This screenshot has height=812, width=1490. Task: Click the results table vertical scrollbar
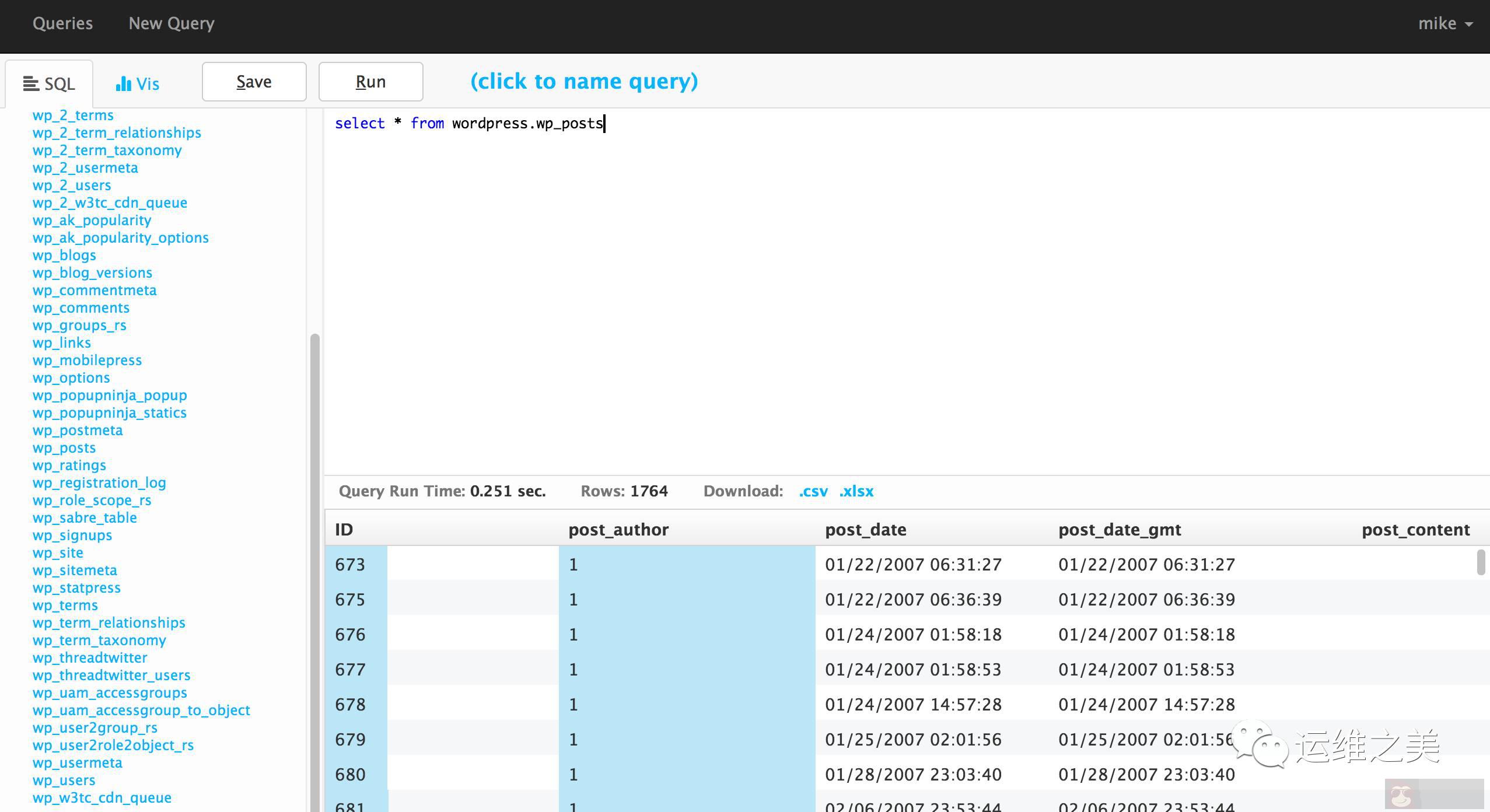[1481, 562]
